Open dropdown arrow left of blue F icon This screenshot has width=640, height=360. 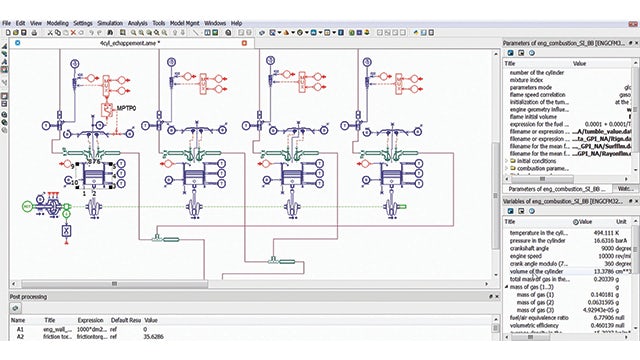(x=334, y=33)
